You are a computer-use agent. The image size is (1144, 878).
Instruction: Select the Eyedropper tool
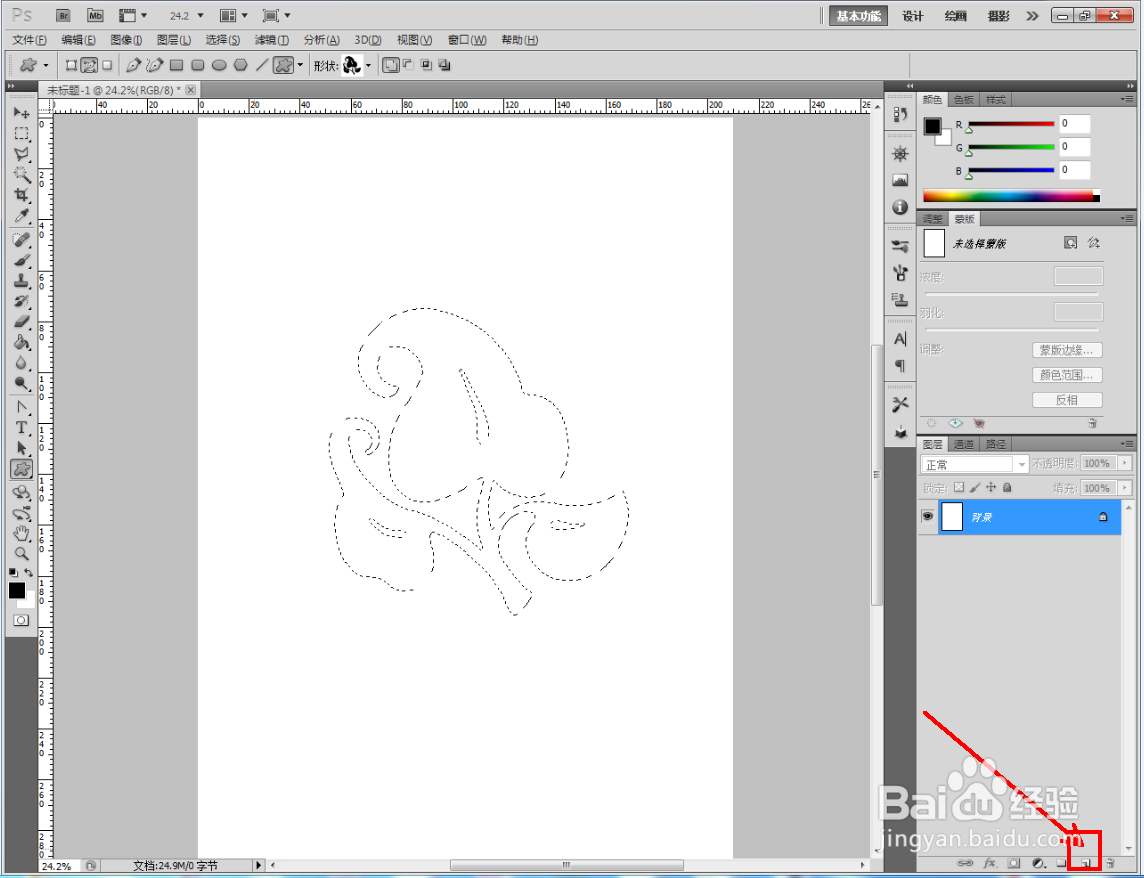click(21, 216)
